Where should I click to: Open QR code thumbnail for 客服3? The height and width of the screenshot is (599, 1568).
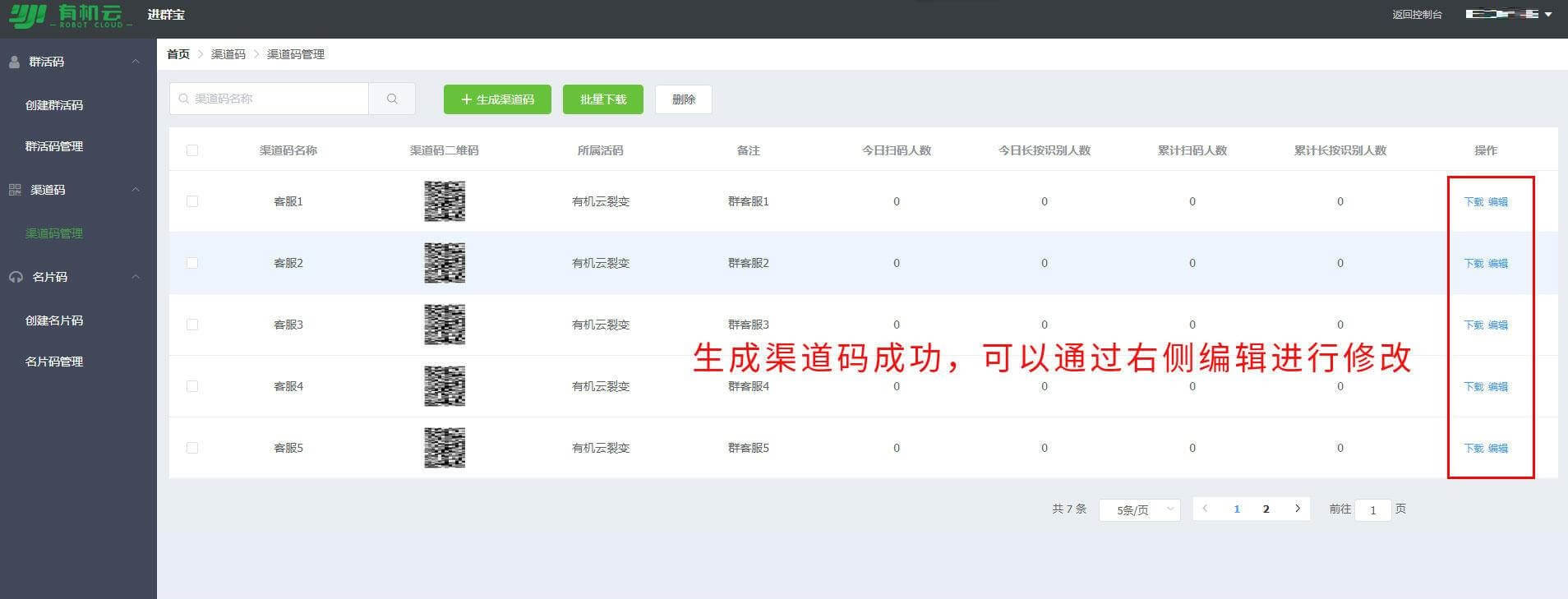coord(445,325)
